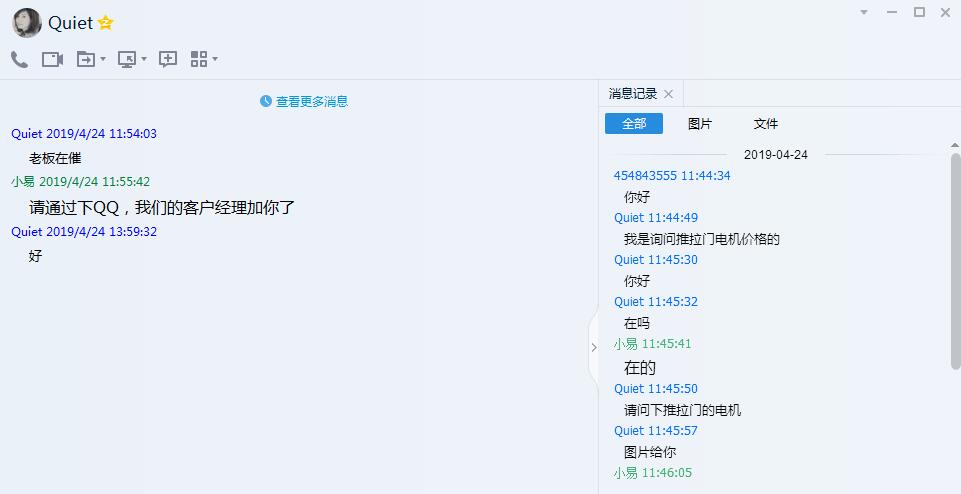Click Quiet's profile avatar
This screenshot has height=494, width=961.
27,23
